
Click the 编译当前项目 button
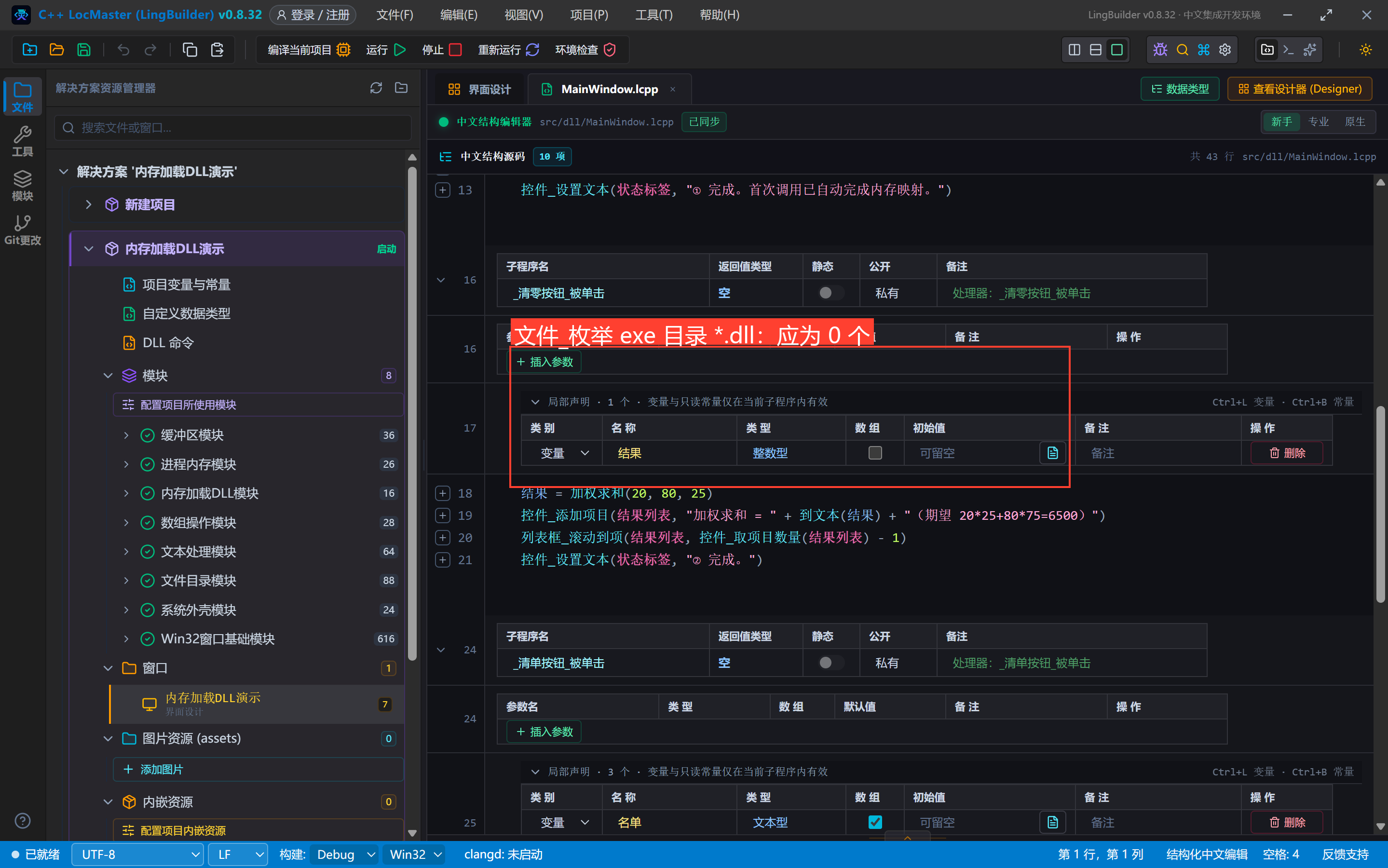pyautogui.click(x=309, y=50)
